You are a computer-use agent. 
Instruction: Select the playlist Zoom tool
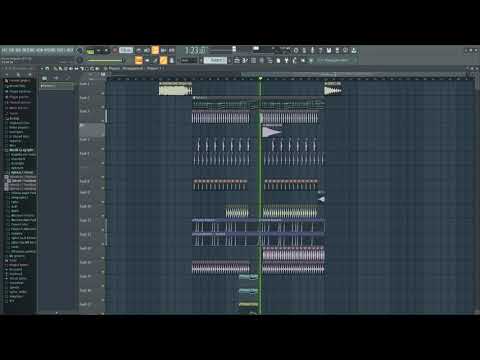click(92, 68)
